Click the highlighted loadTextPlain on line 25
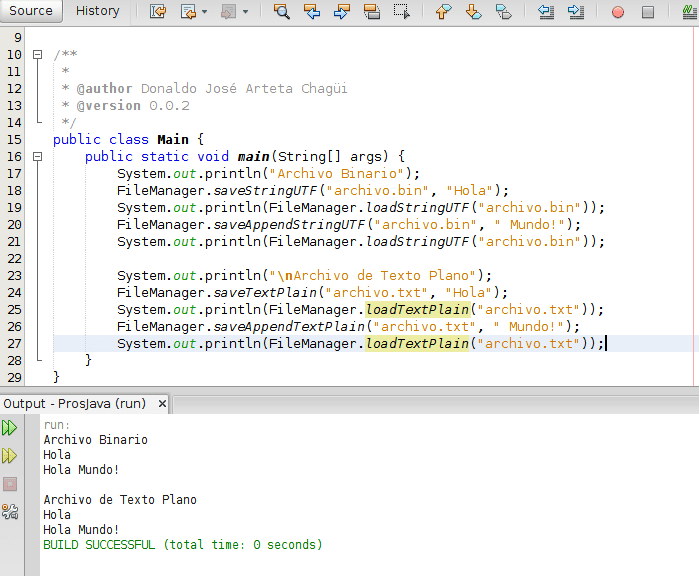699x576 pixels. click(417, 309)
